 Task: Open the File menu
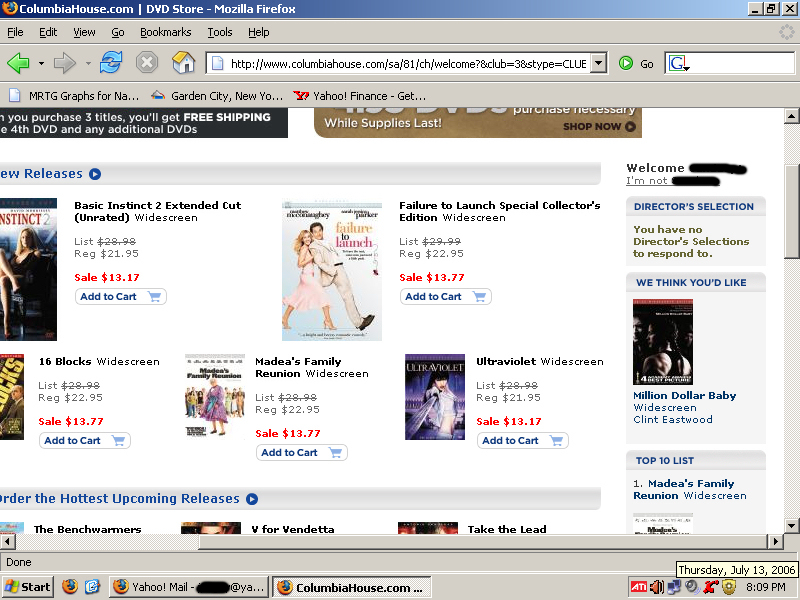15,32
